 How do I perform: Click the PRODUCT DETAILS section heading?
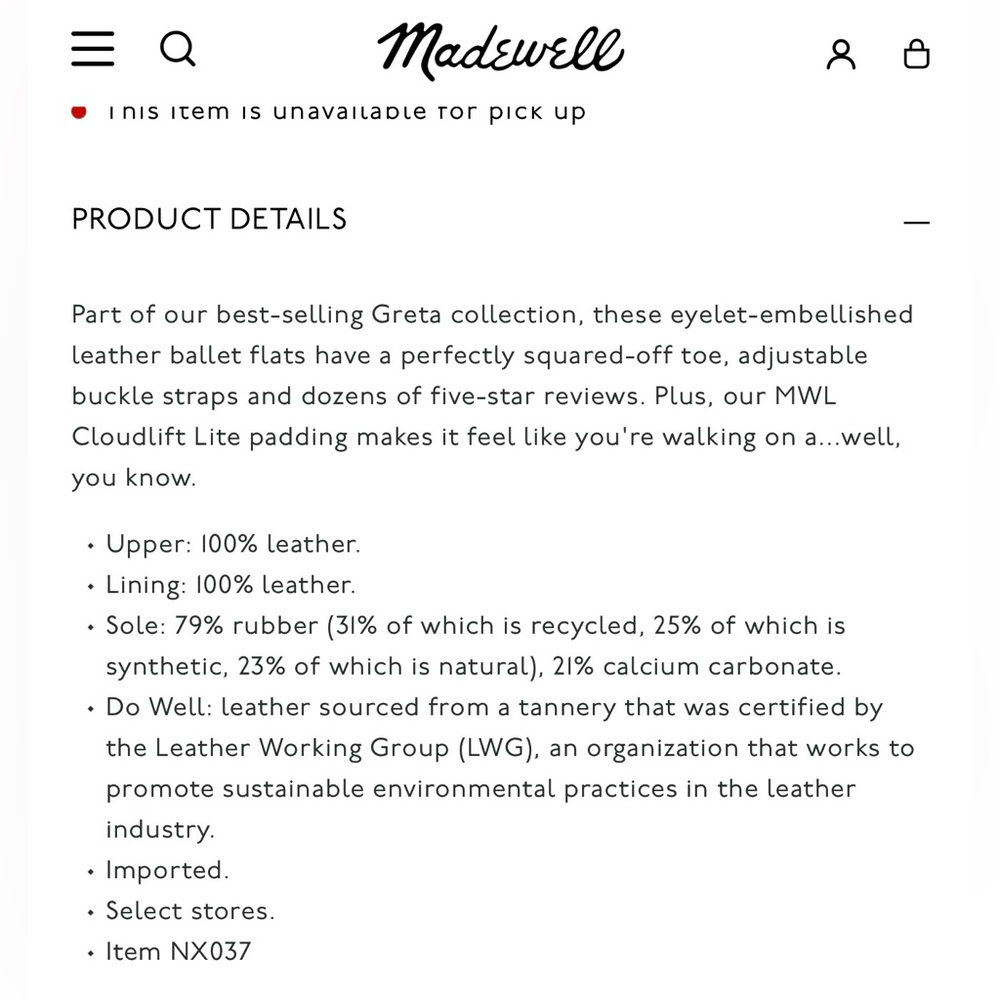209,219
